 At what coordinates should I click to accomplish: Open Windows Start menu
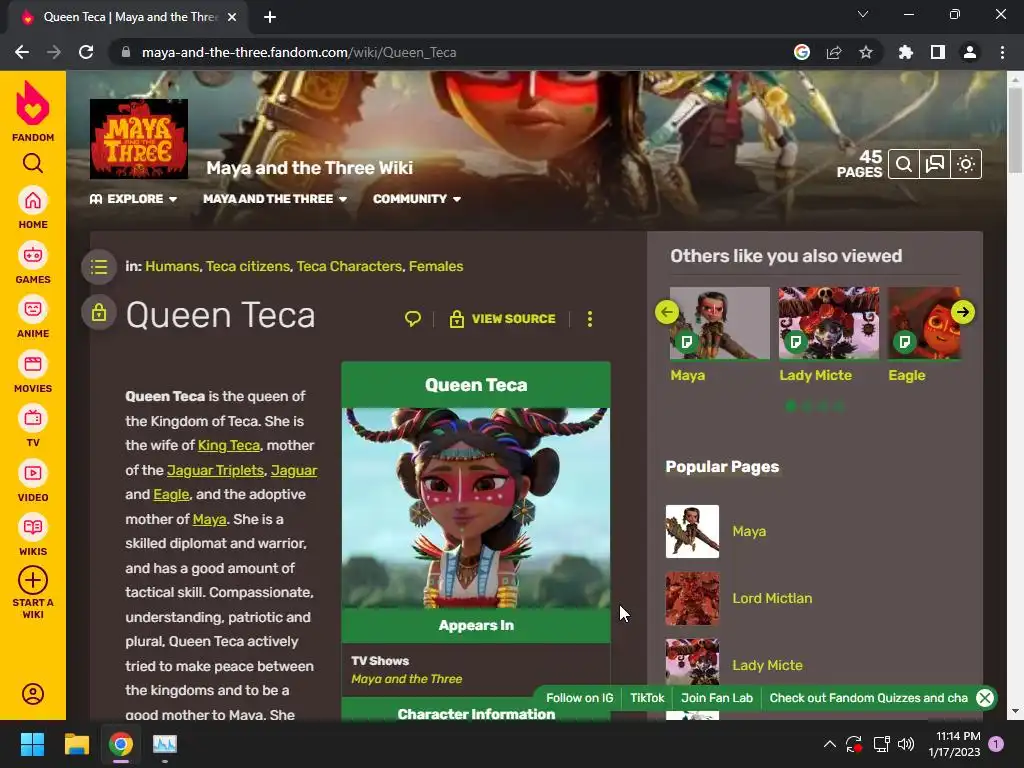(32, 744)
